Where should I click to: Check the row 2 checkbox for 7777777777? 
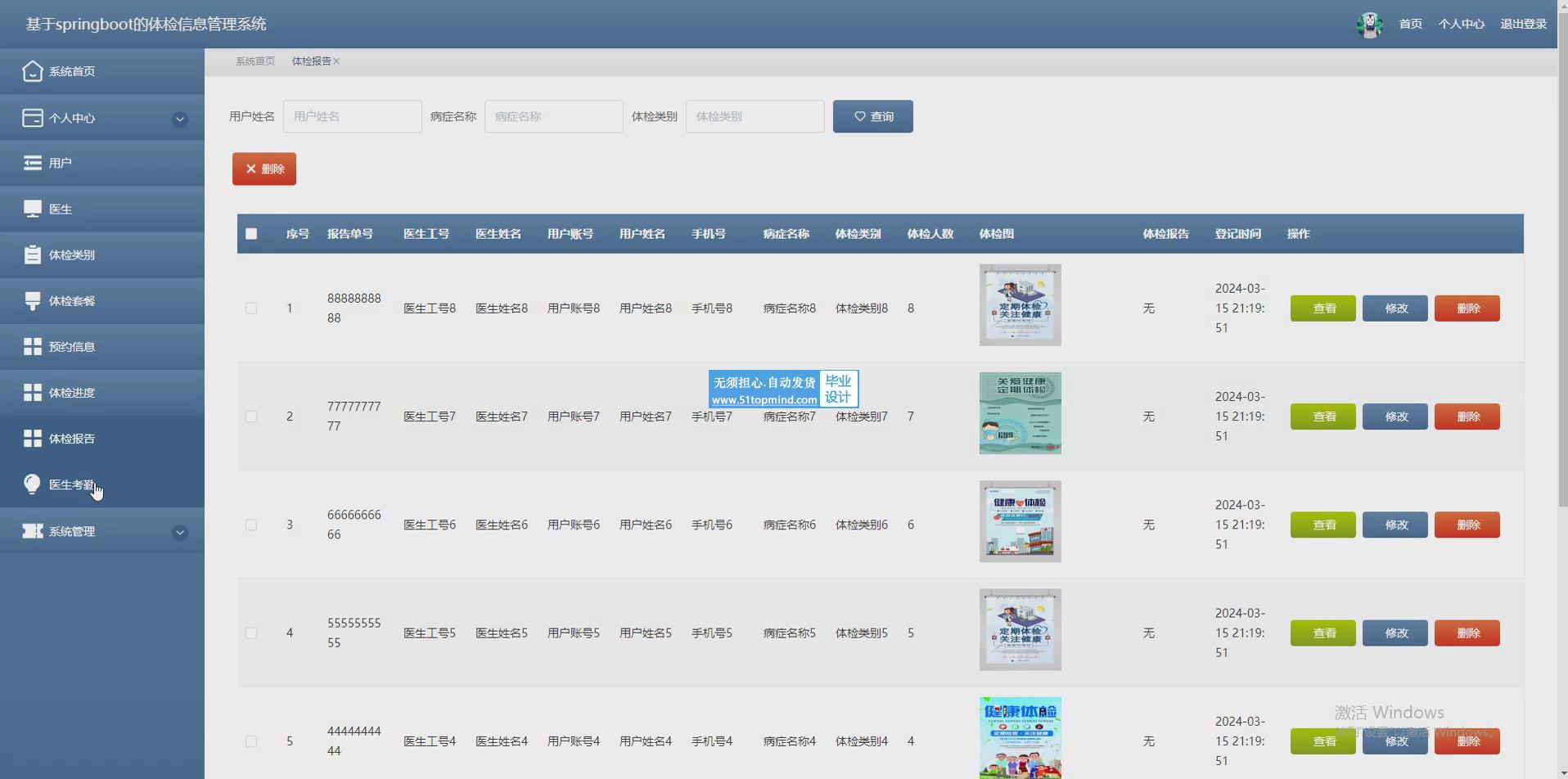pyautogui.click(x=251, y=417)
